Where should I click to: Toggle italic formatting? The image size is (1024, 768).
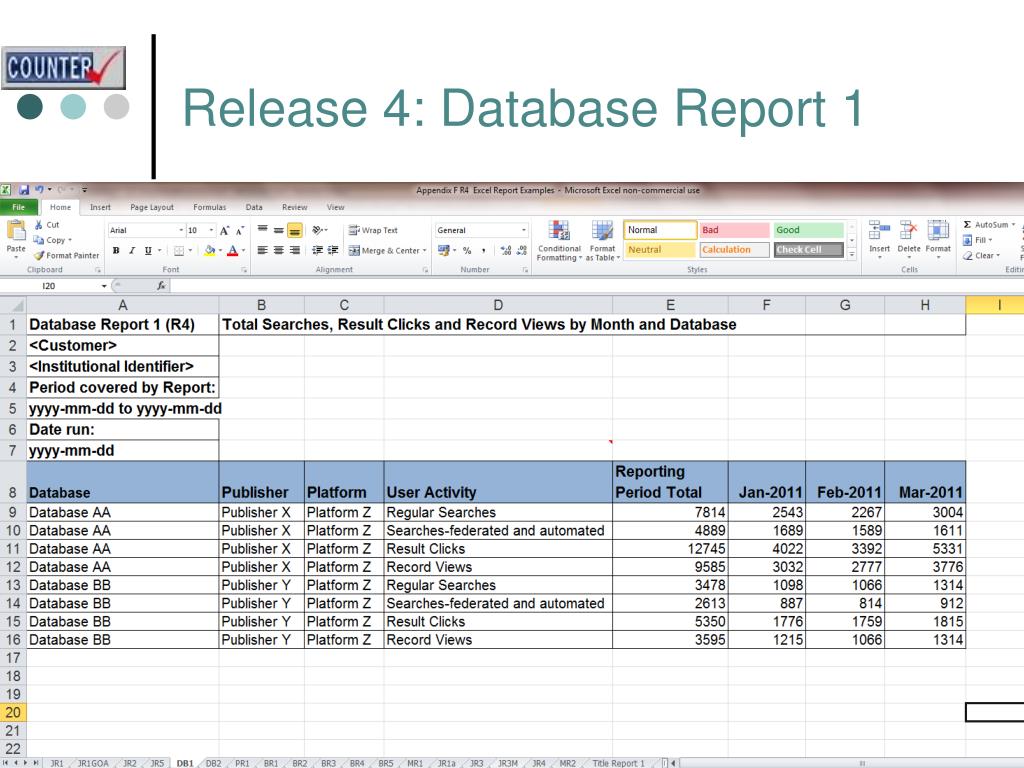click(132, 250)
